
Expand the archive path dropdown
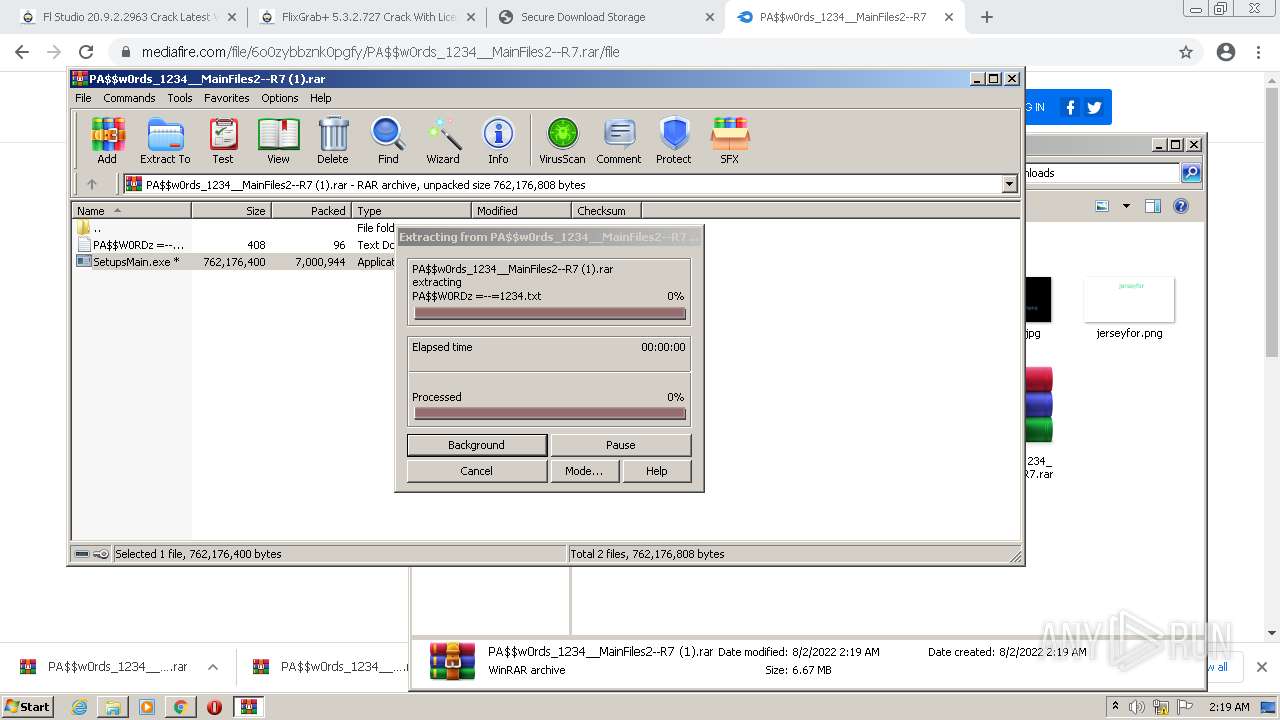(x=1009, y=184)
